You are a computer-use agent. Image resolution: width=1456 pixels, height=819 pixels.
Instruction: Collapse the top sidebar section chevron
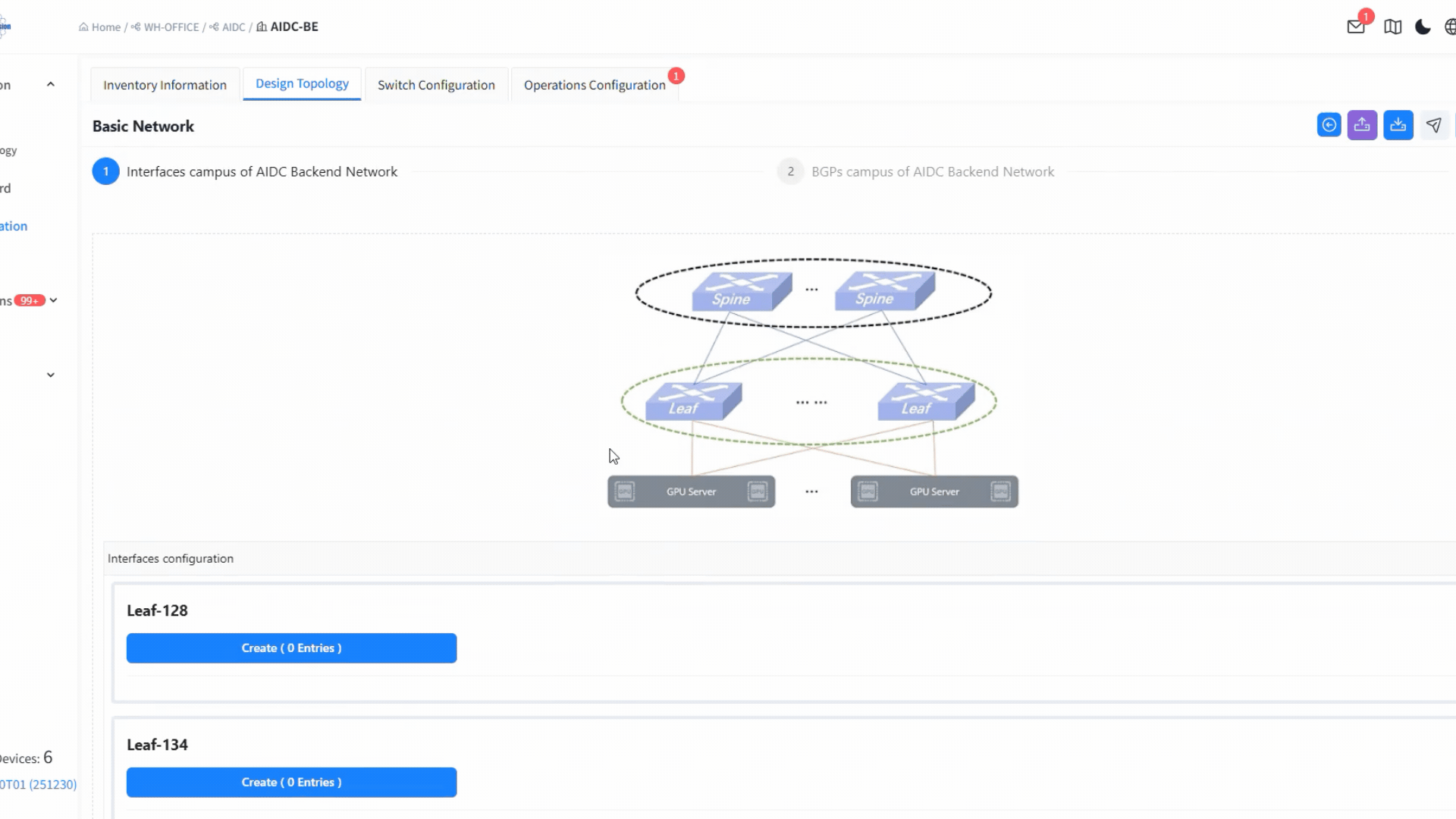point(50,83)
